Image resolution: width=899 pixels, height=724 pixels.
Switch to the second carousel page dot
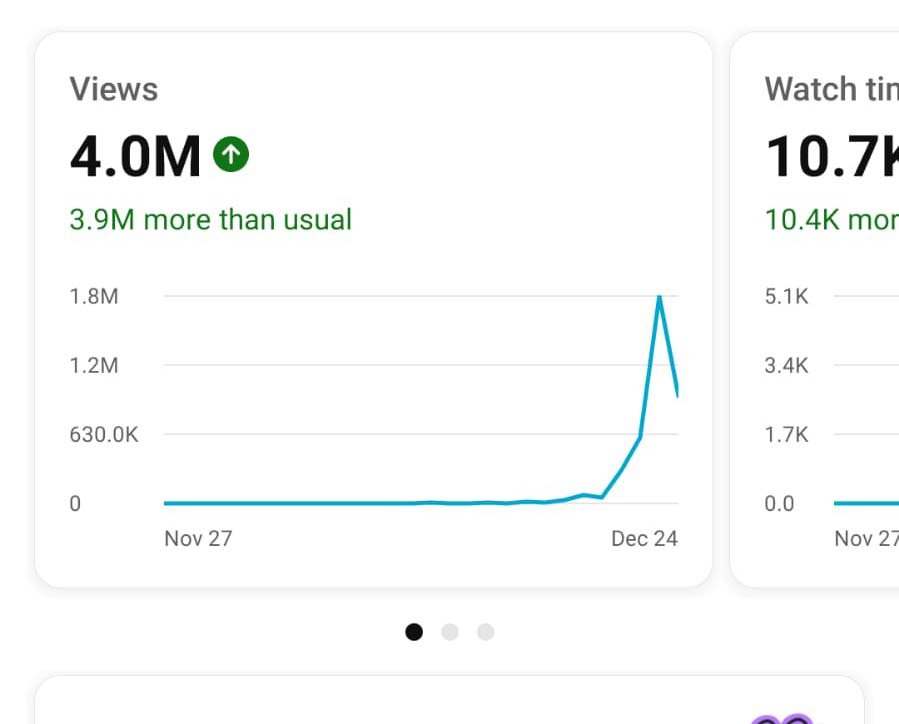[x=450, y=632]
